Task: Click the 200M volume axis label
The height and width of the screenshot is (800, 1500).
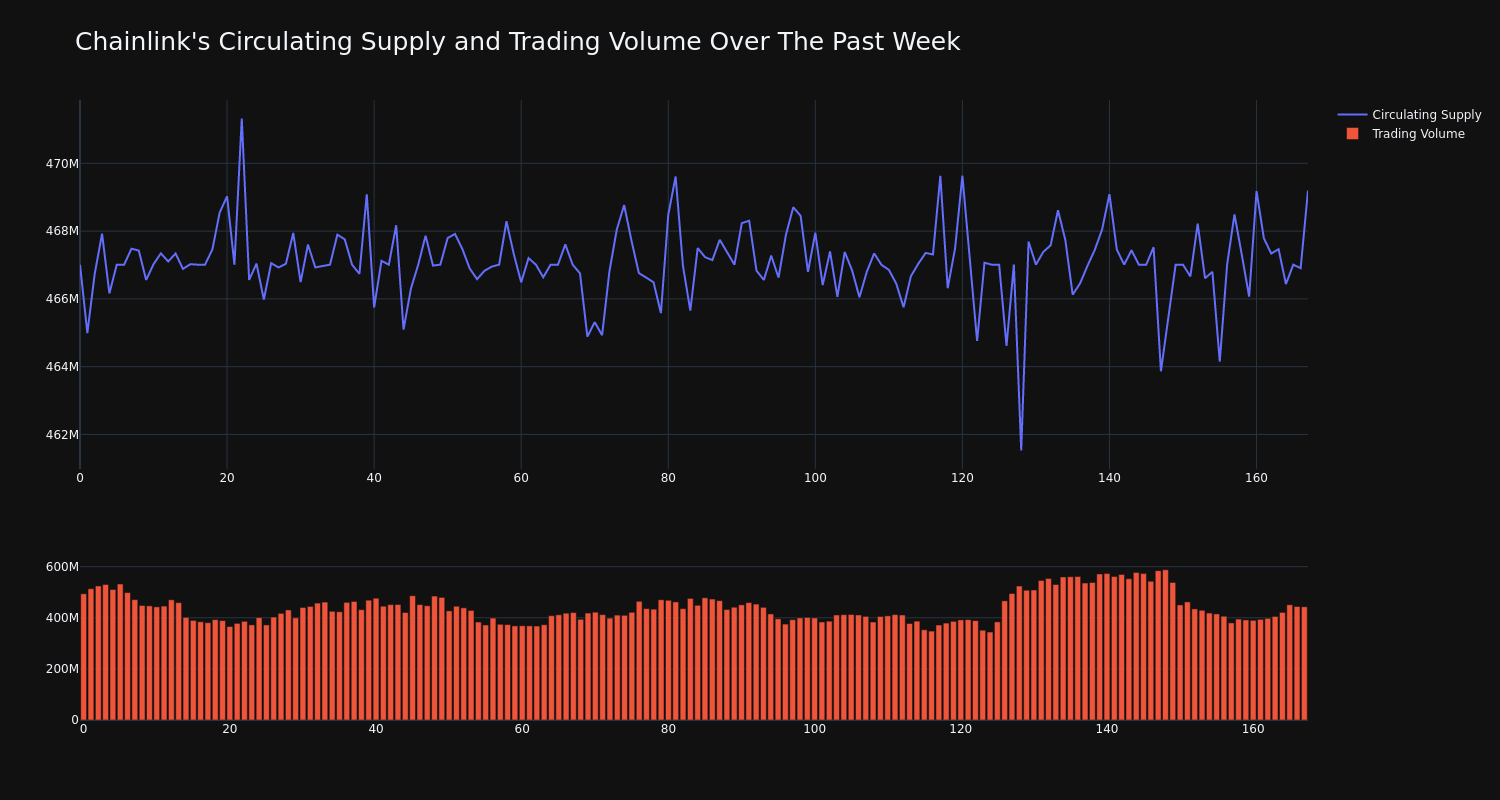Action: [62, 669]
